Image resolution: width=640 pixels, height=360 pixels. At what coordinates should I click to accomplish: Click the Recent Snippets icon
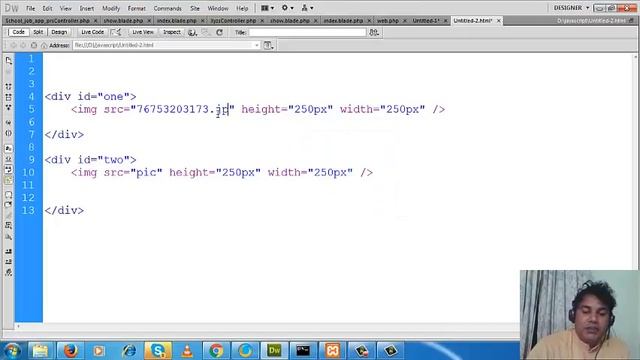click(9, 226)
